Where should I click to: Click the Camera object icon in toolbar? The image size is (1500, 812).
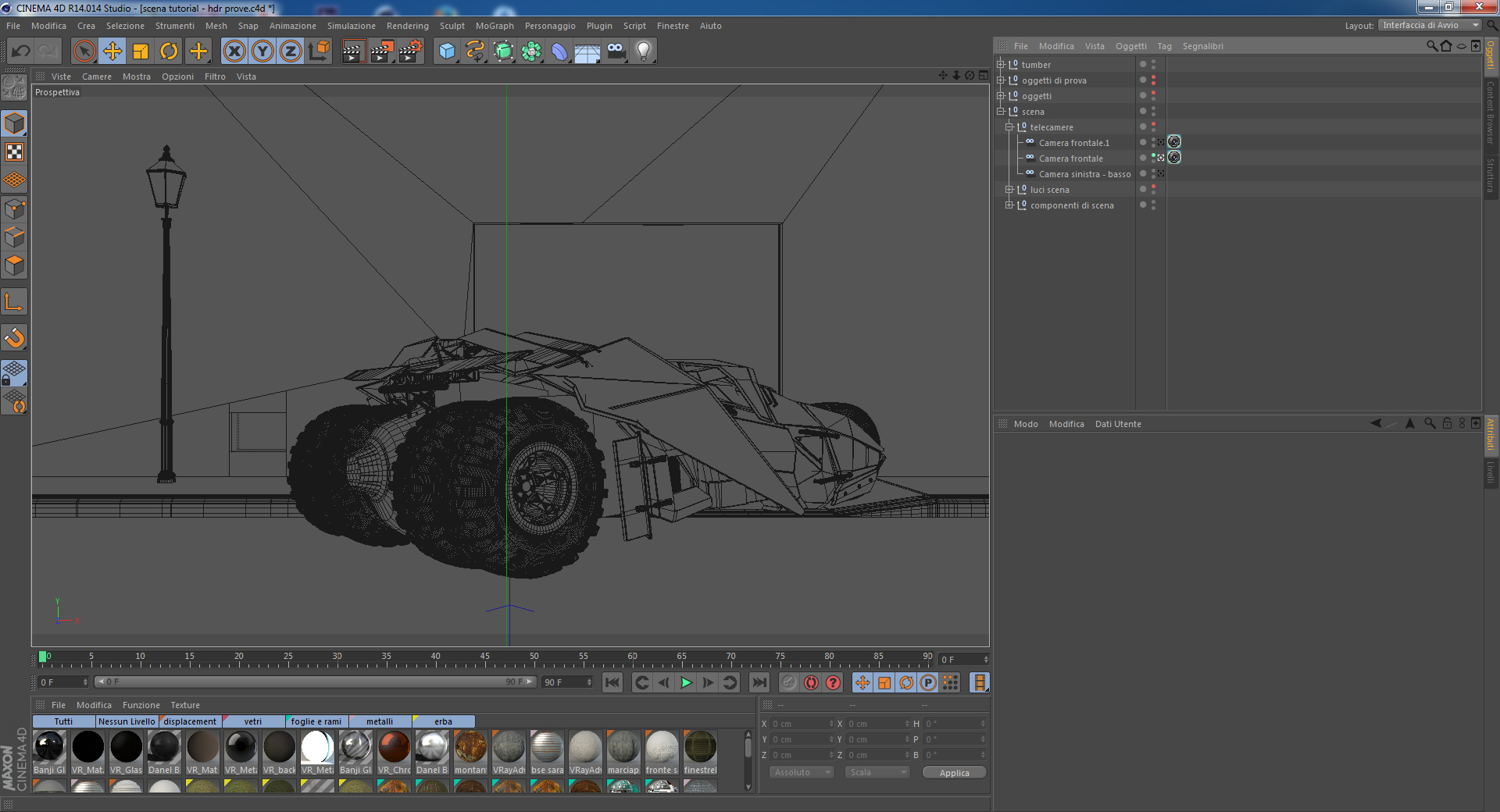(616, 52)
